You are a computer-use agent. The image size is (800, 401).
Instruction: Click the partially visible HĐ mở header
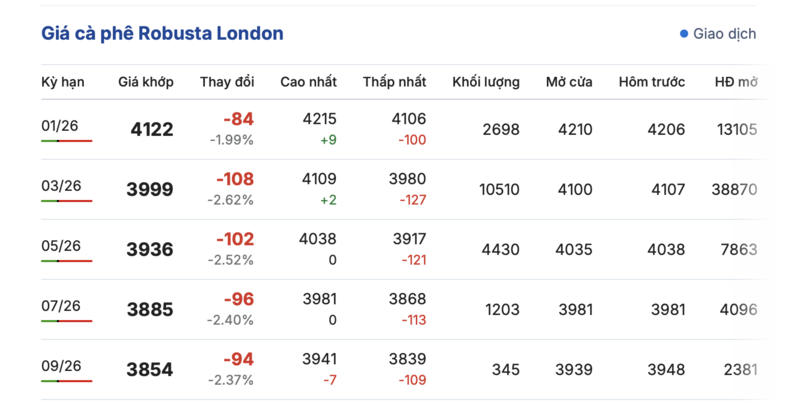pyautogui.click(x=736, y=82)
